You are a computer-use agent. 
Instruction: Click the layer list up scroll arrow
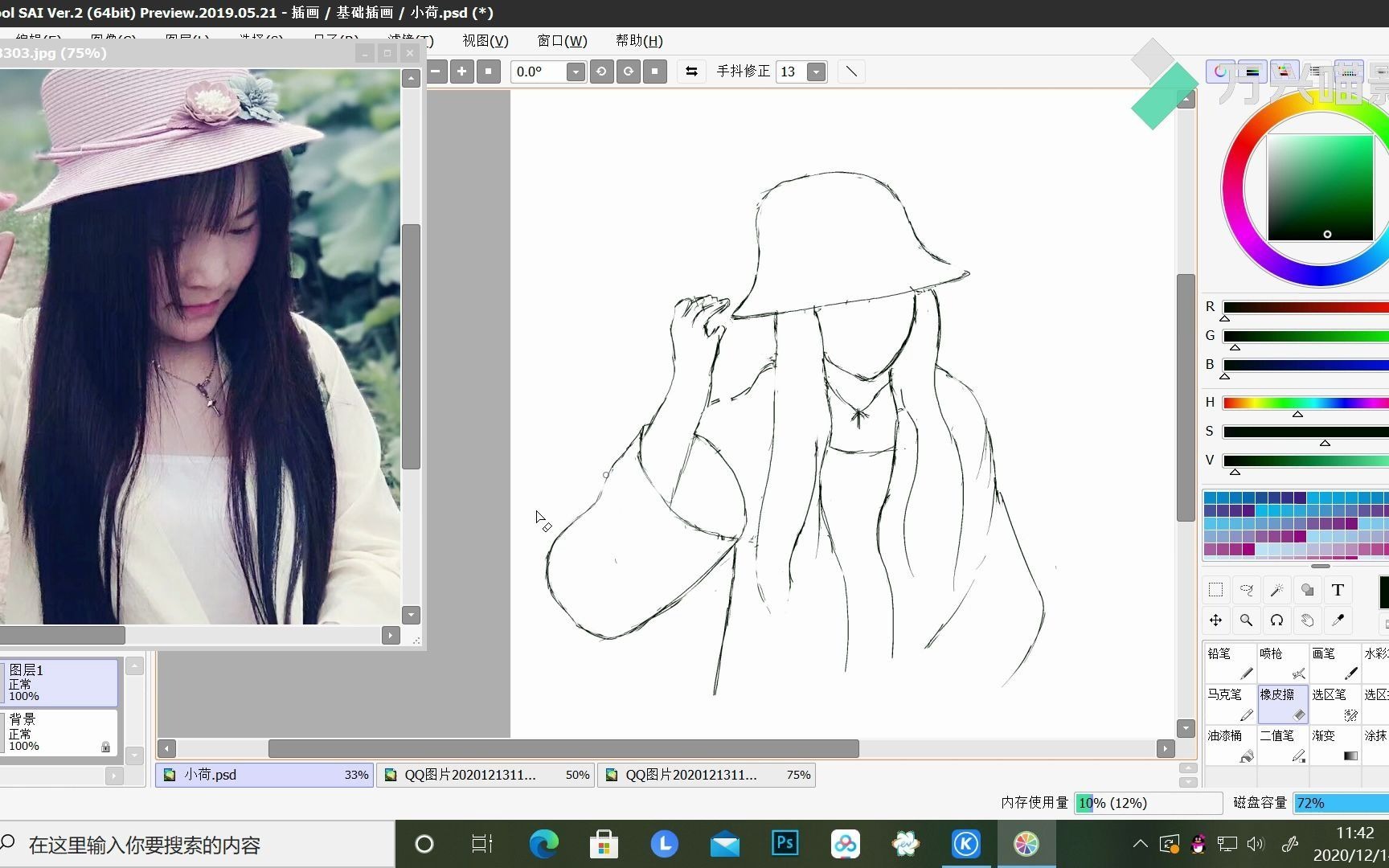135,666
